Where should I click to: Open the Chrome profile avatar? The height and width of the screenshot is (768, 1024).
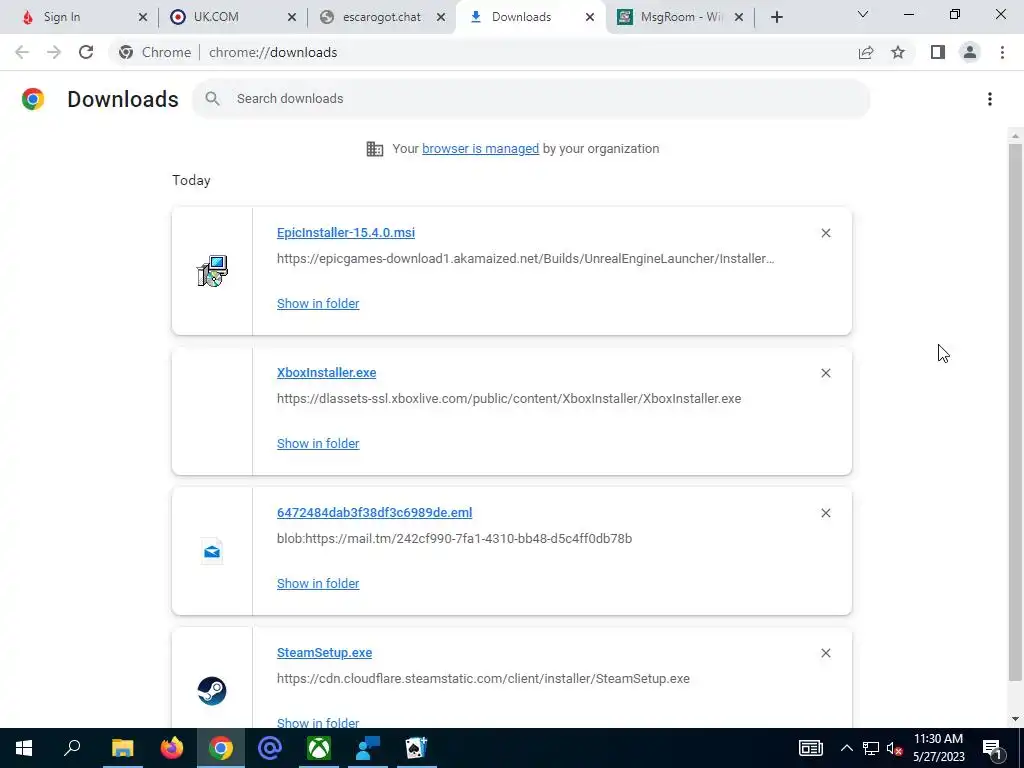(970, 52)
